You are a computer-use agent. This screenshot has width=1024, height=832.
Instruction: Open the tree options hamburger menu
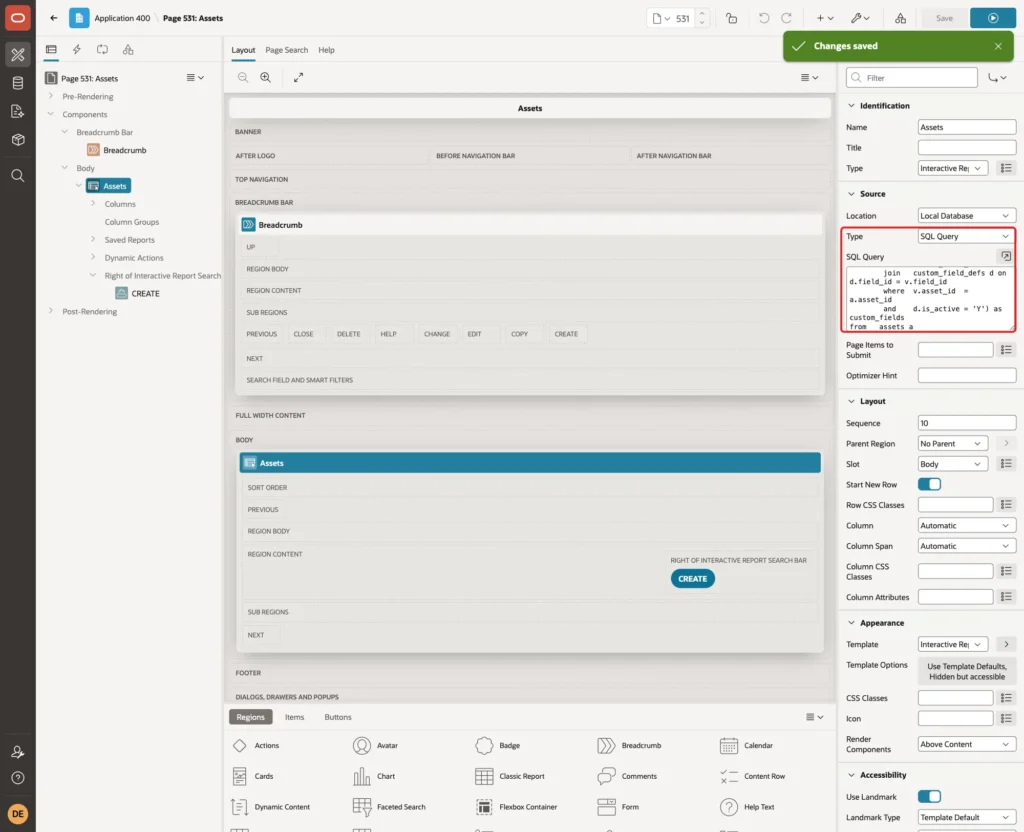point(195,78)
